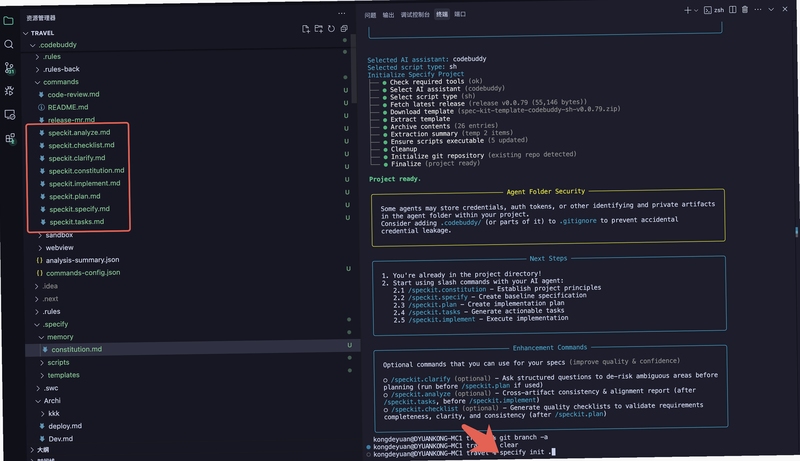The height and width of the screenshot is (461, 800).
Task: Open Source Control view in activity bar
Action: coord(9,68)
